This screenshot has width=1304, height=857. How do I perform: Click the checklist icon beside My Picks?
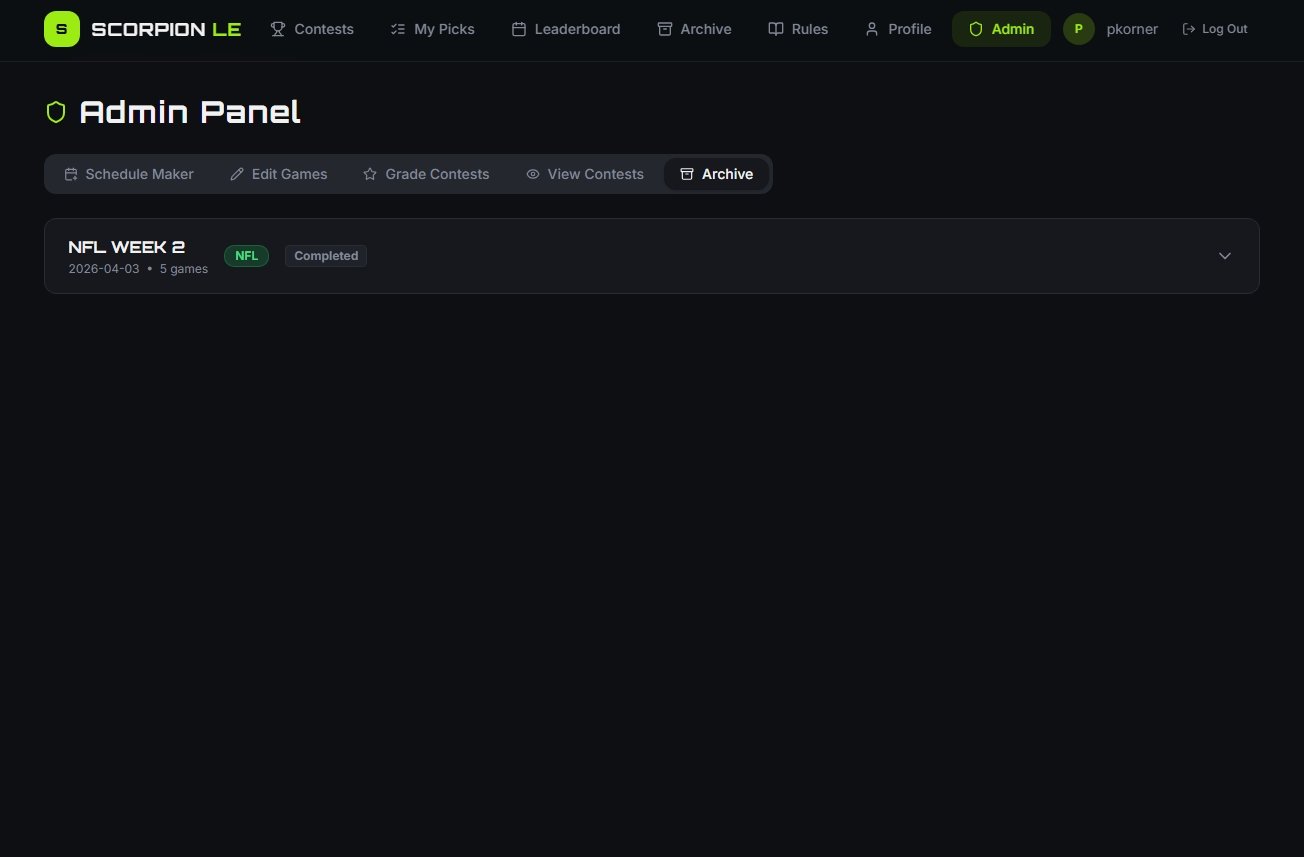pos(398,29)
